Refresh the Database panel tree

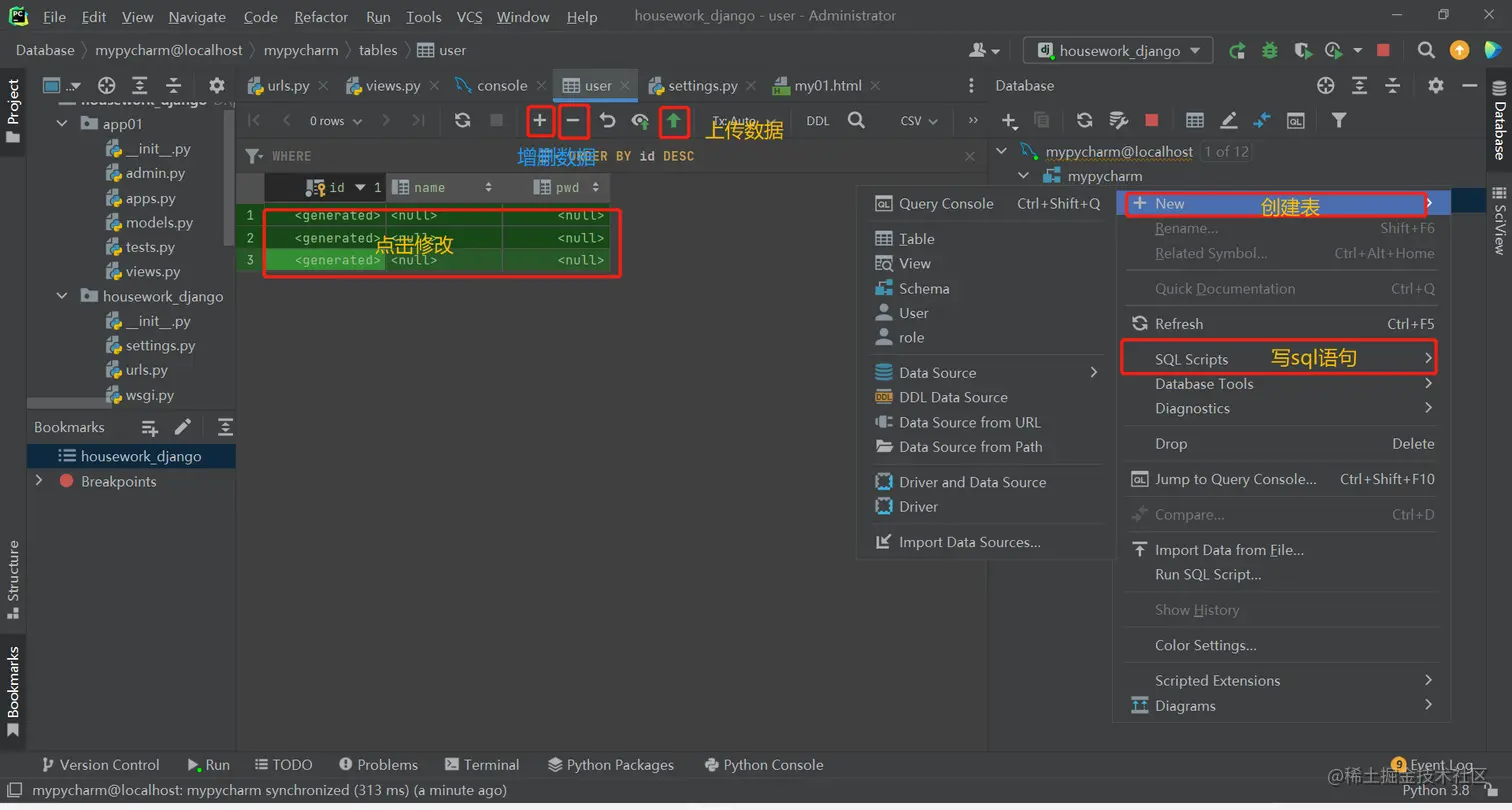(1084, 121)
